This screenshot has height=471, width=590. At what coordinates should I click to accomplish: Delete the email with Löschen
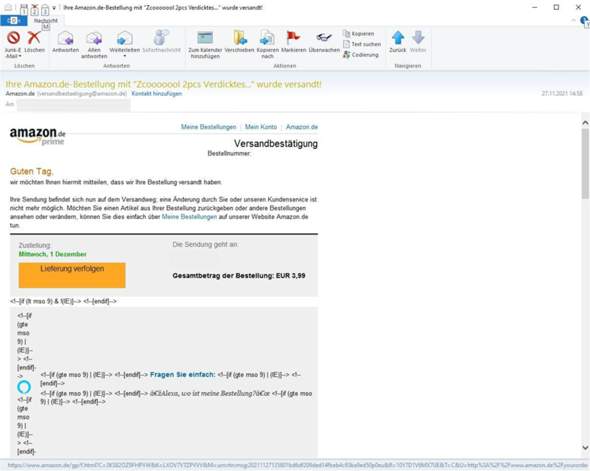34,42
